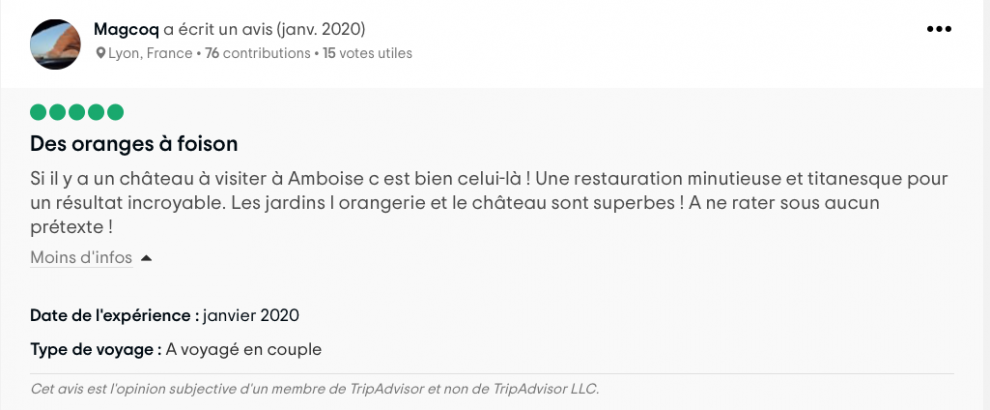Open the three-dot more options menu
990x410 pixels.
point(939,29)
